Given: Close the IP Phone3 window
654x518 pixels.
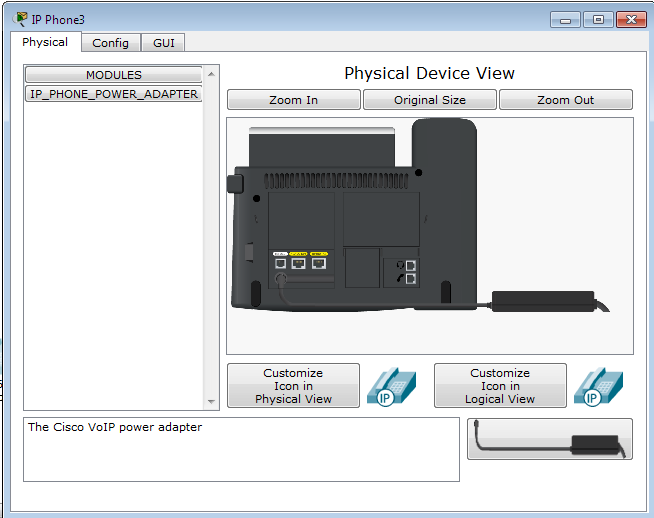Looking at the screenshot, I should click(x=631, y=20).
